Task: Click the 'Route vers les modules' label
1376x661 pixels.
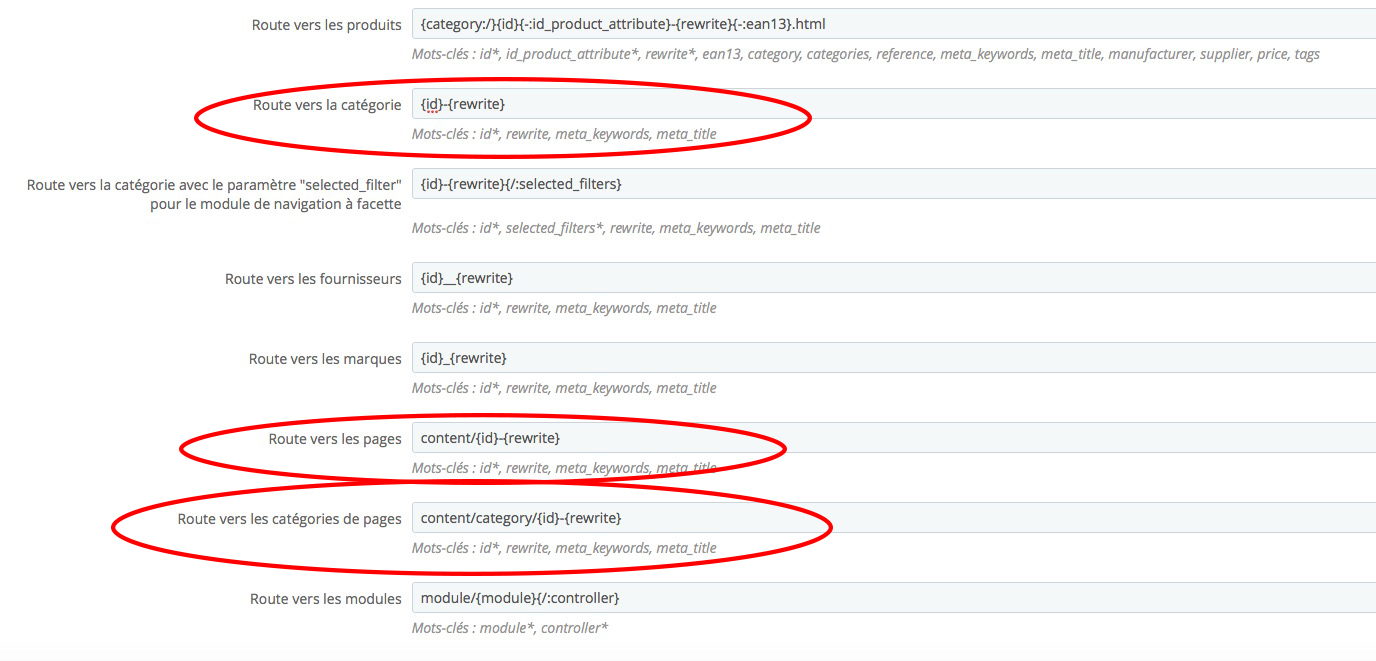Action: (x=326, y=599)
